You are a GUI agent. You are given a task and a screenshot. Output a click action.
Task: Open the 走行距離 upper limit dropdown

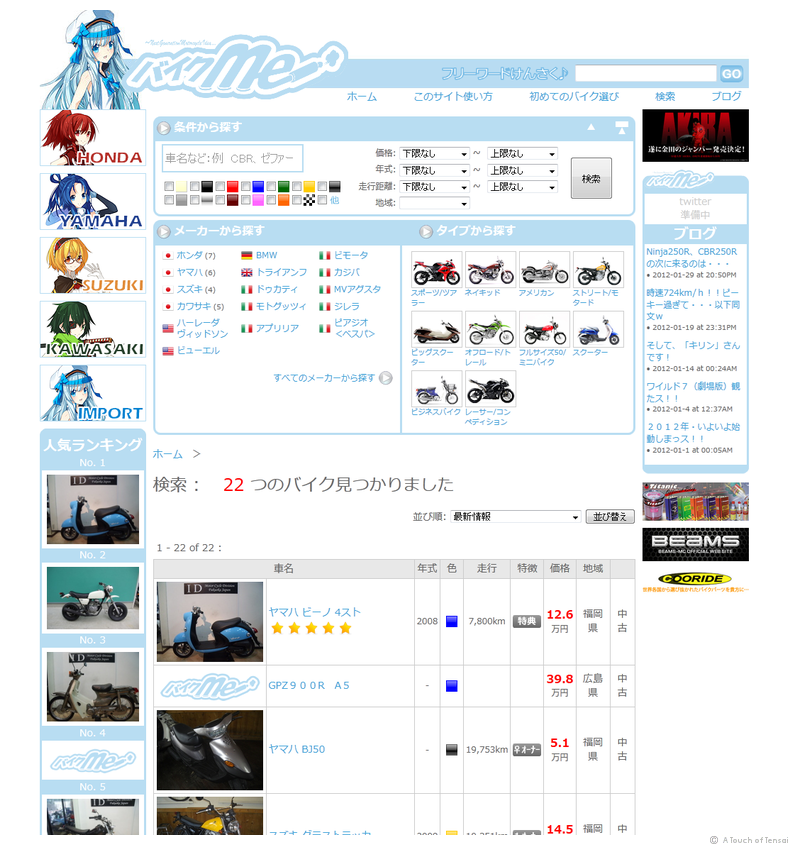522,186
